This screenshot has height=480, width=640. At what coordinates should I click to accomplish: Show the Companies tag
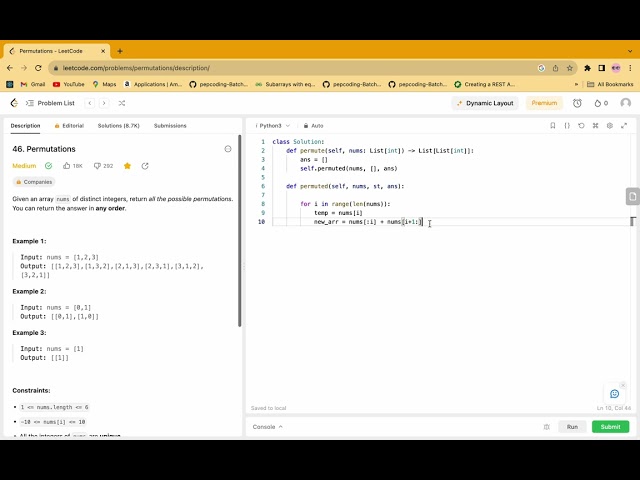[34, 182]
